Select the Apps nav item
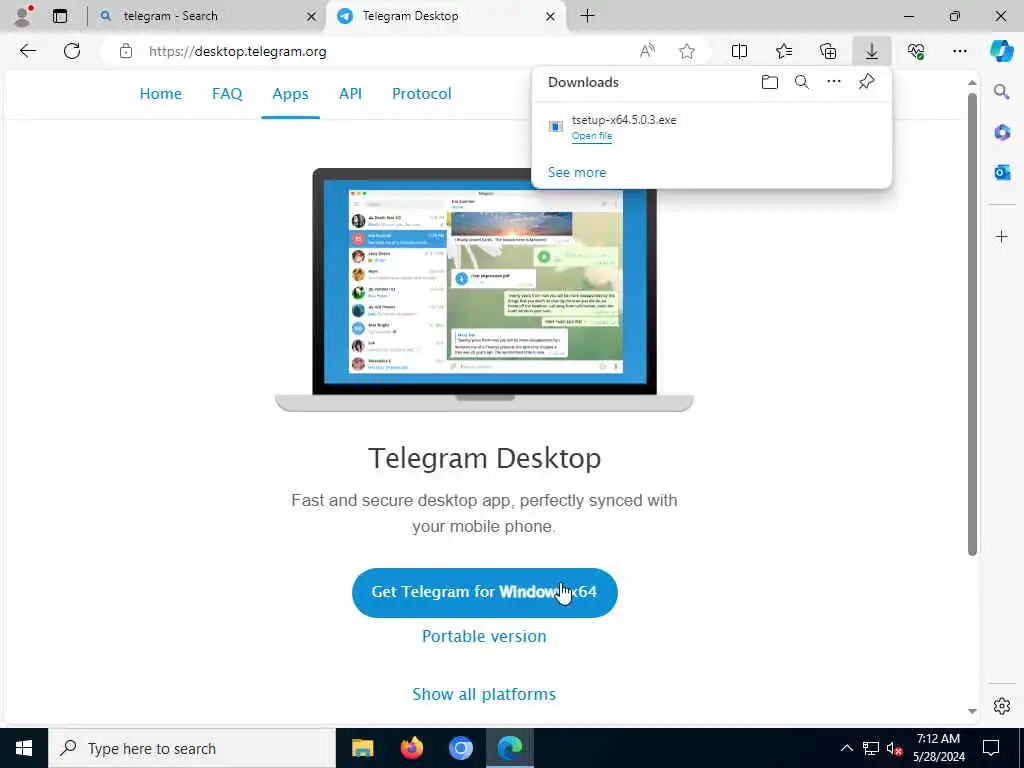Screen dimensions: 1024x768 290,93
